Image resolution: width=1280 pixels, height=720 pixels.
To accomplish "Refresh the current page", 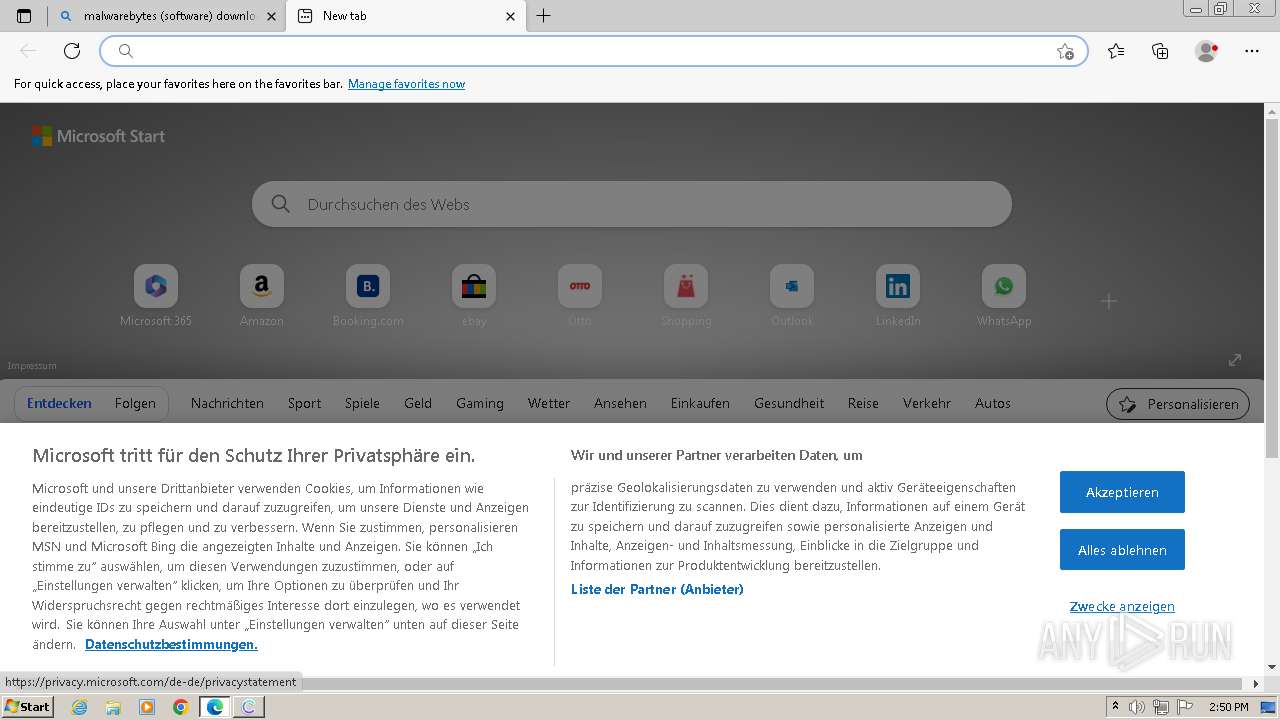I will (x=72, y=51).
